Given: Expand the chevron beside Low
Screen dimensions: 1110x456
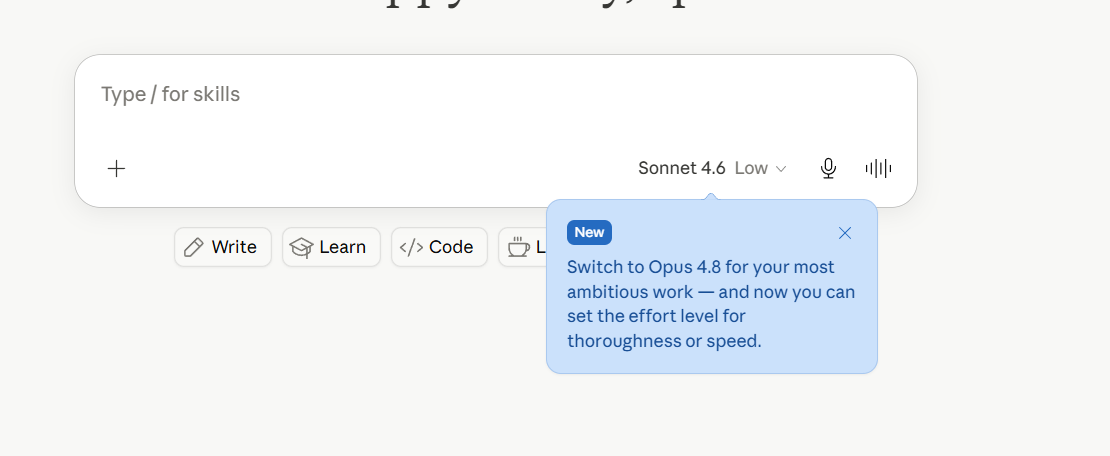Looking at the screenshot, I should tap(782, 169).
